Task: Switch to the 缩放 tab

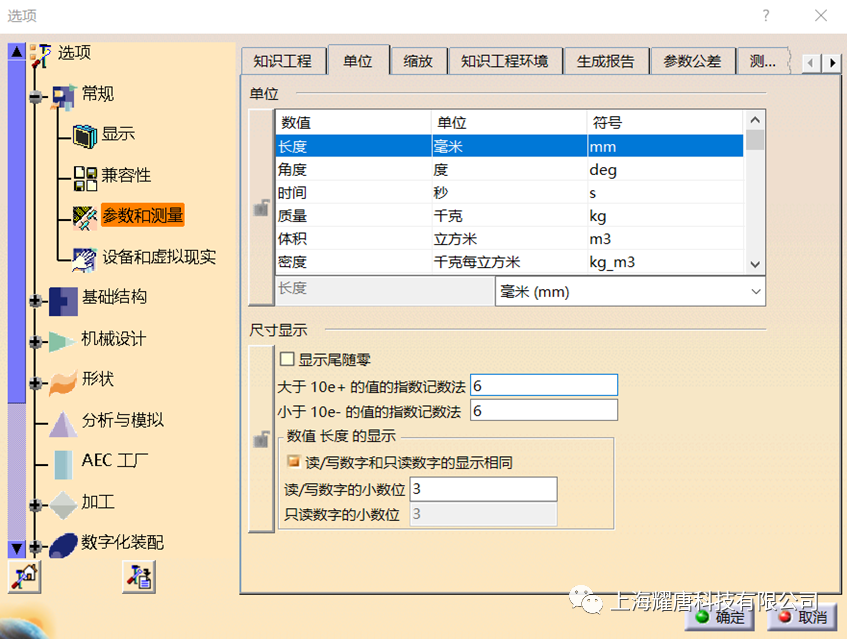Action: tap(418, 60)
